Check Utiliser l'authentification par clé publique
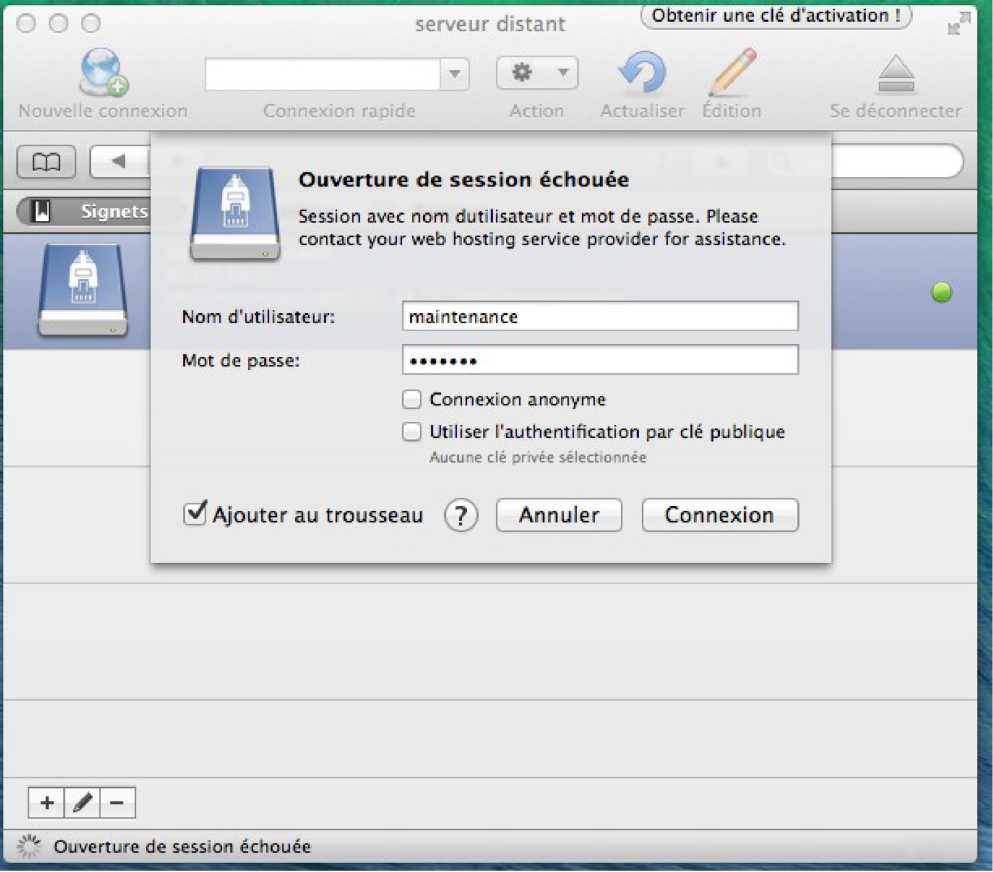Image resolution: width=993 pixels, height=872 pixels. (x=412, y=432)
